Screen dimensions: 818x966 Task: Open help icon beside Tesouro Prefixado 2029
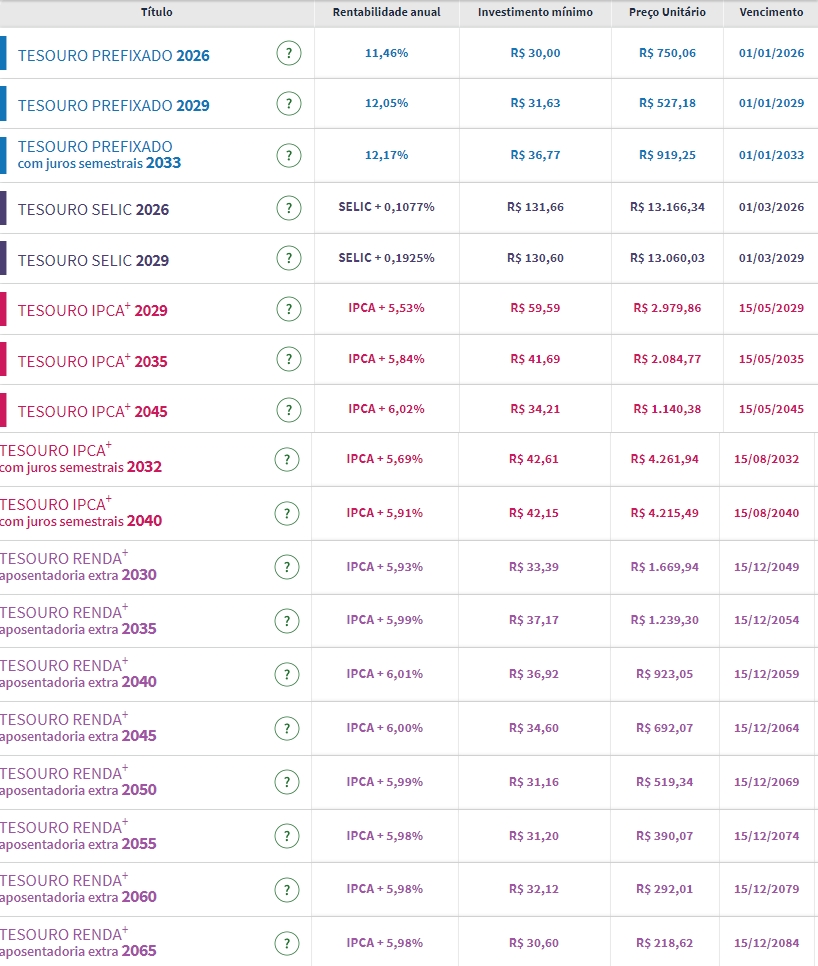(288, 104)
